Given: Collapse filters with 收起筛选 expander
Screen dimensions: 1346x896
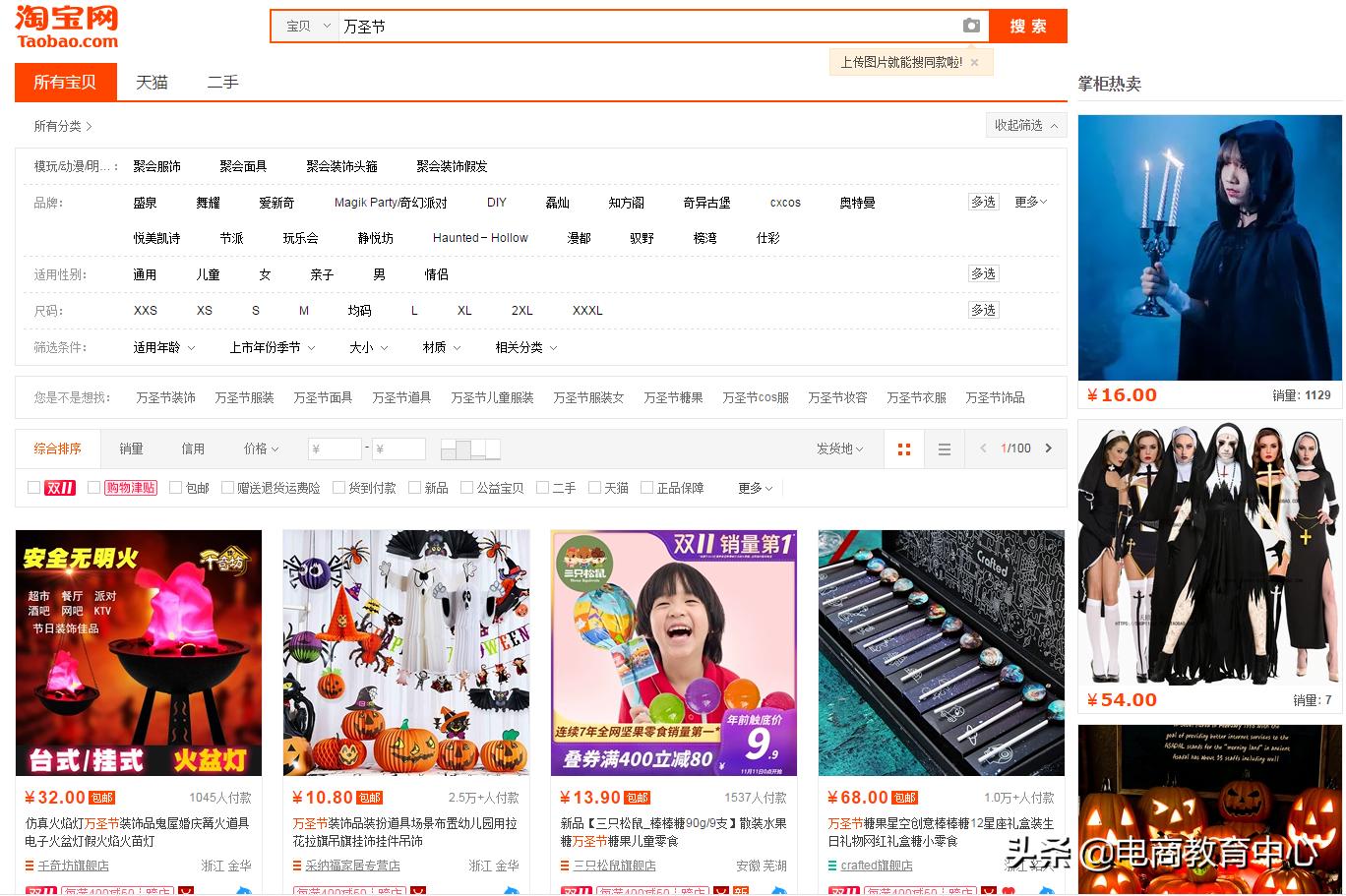Looking at the screenshot, I should click(x=1025, y=125).
